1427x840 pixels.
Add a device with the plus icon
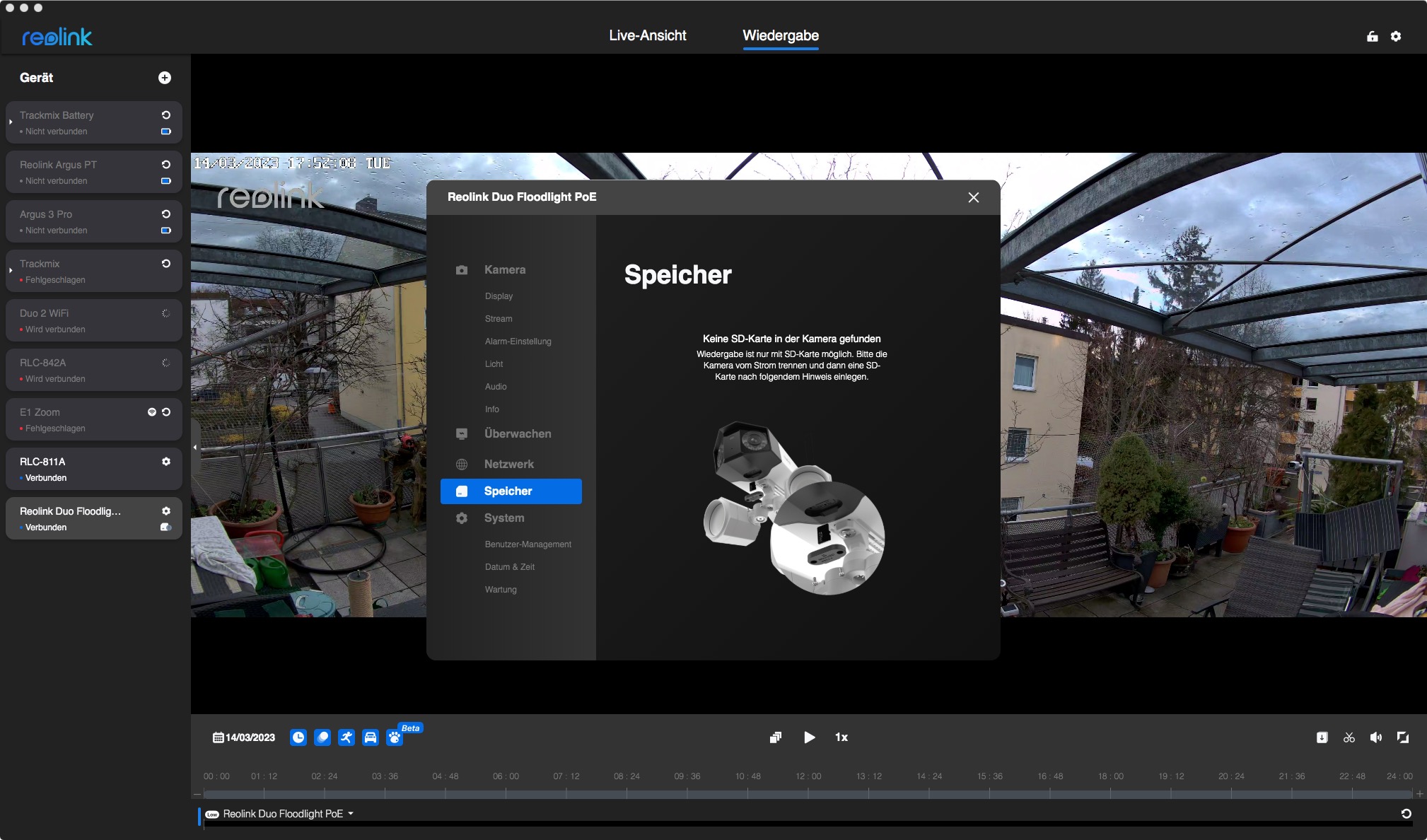pos(165,78)
